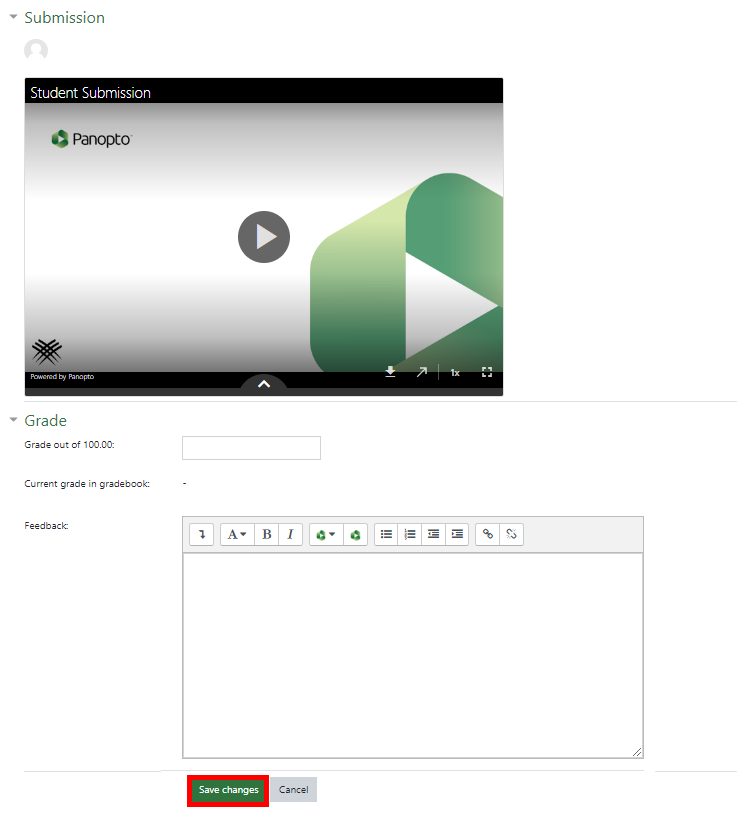The width and height of the screenshot is (737, 831).
Task: Insert an ordered numbered list
Action: (x=410, y=534)
